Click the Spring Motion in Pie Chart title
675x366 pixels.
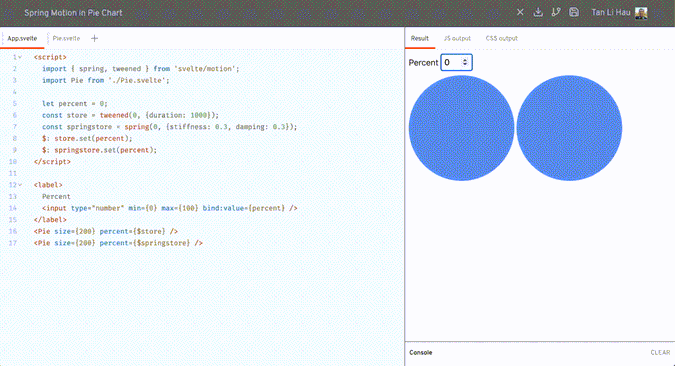point(73,12)
